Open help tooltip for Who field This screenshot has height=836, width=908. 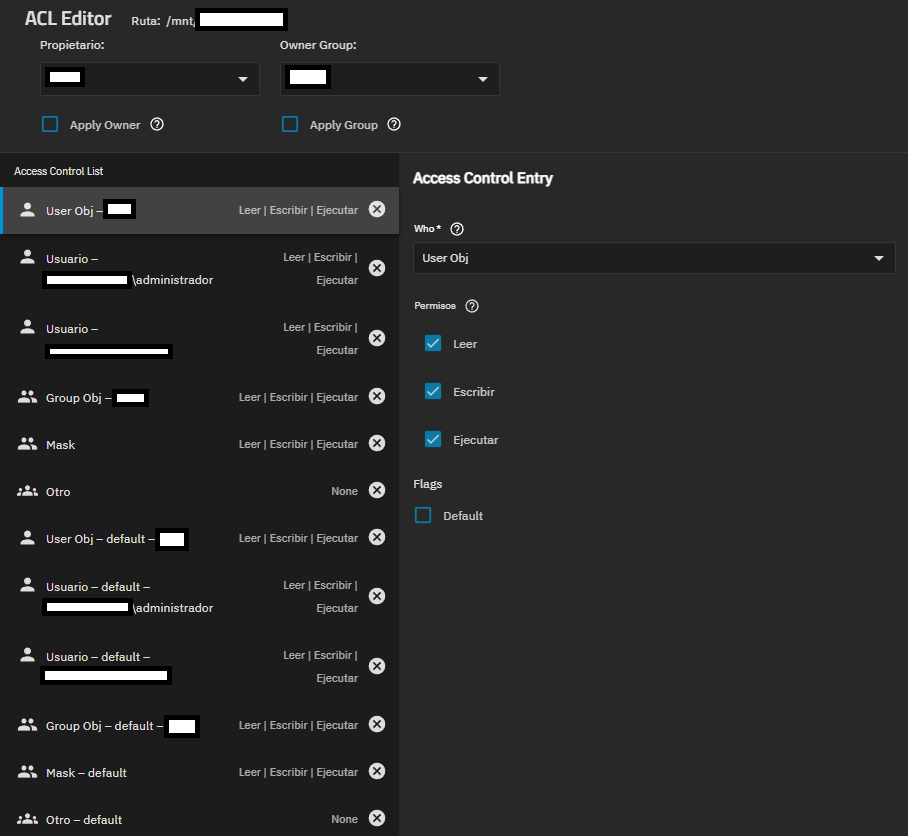point(457,229)
